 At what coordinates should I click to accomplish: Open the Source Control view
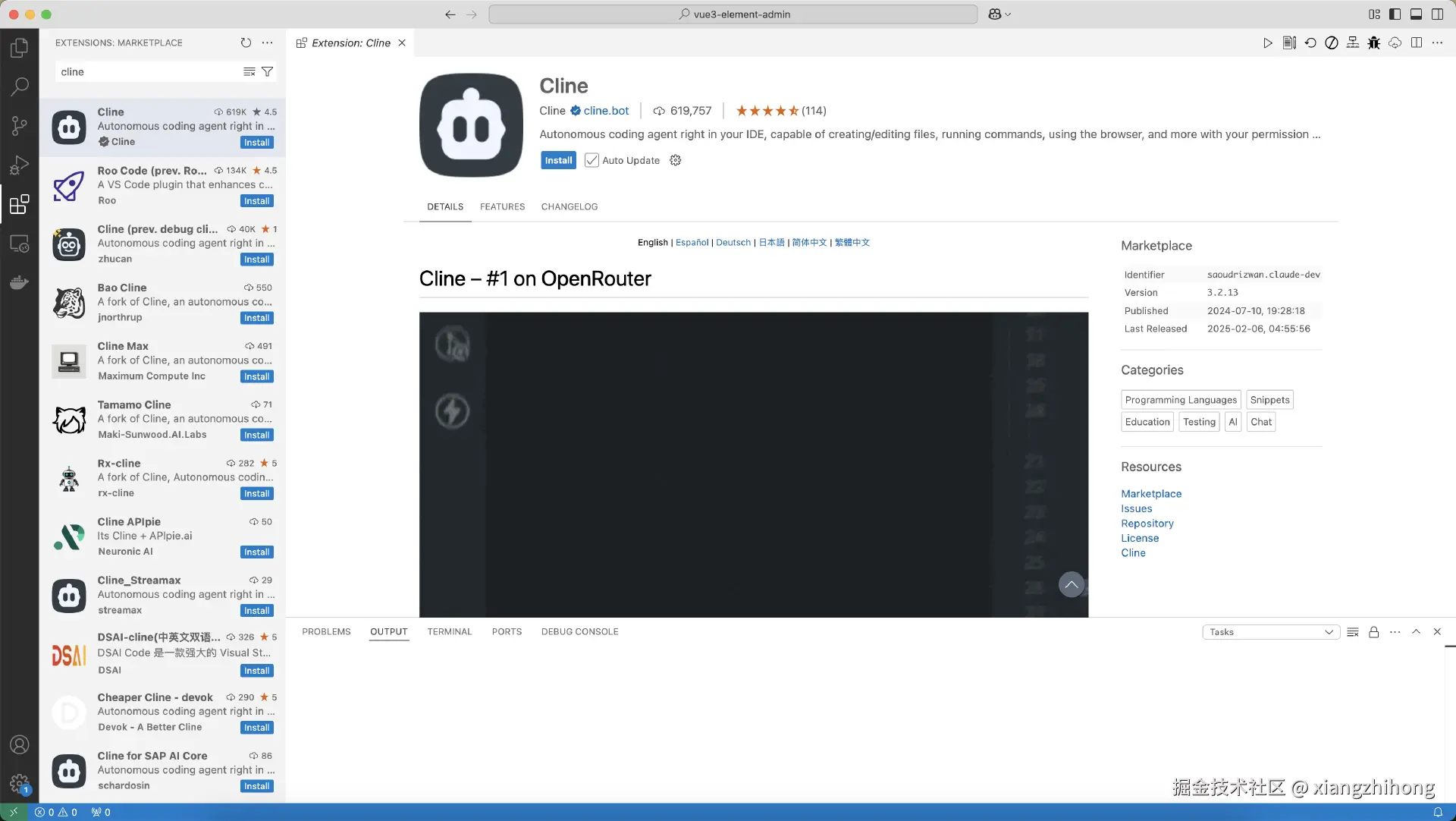pyautogui.click(x=20, y=126)
